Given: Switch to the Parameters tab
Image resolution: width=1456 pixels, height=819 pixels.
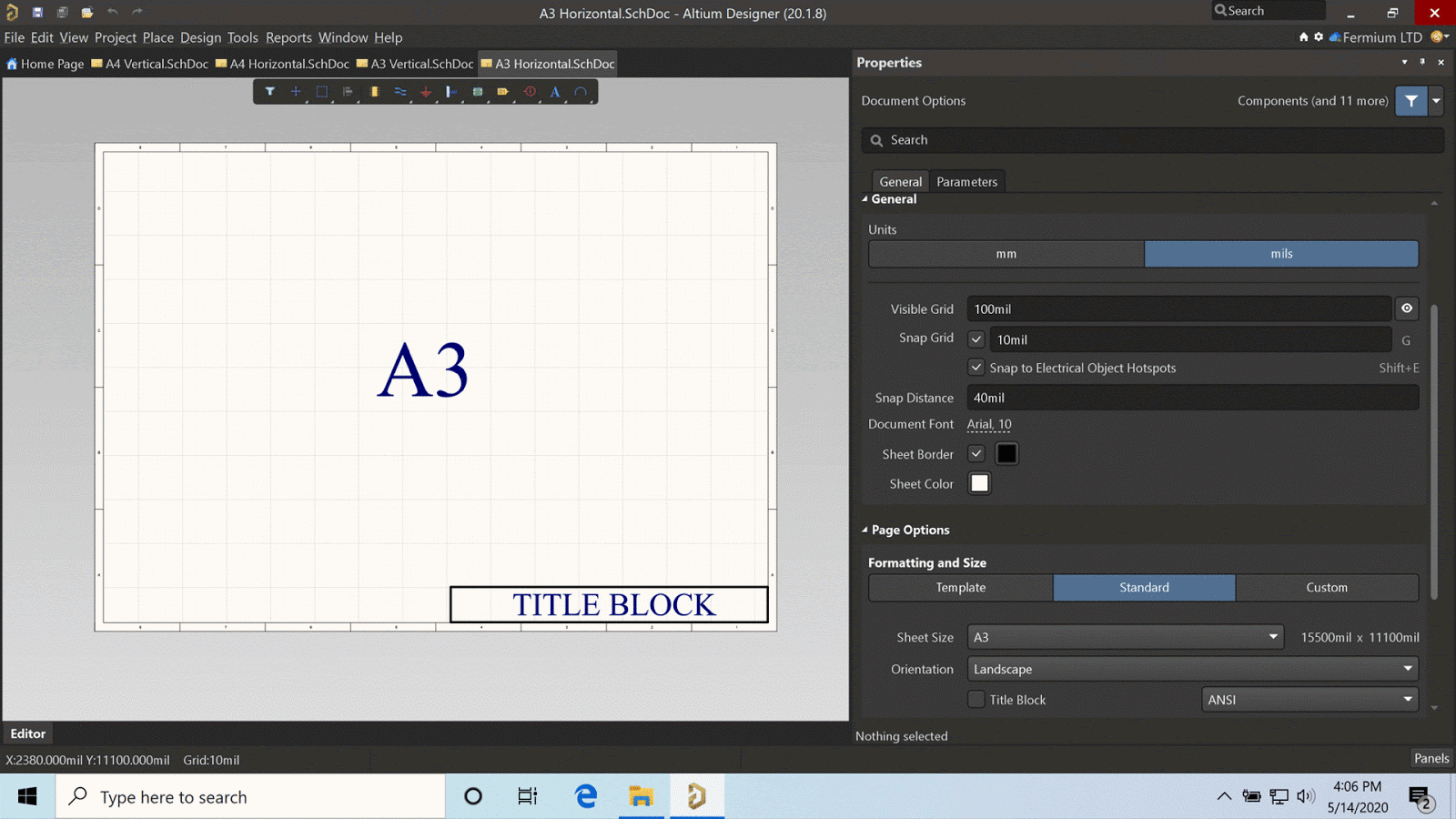Looking at the screenshot, I should pos(966,181).
